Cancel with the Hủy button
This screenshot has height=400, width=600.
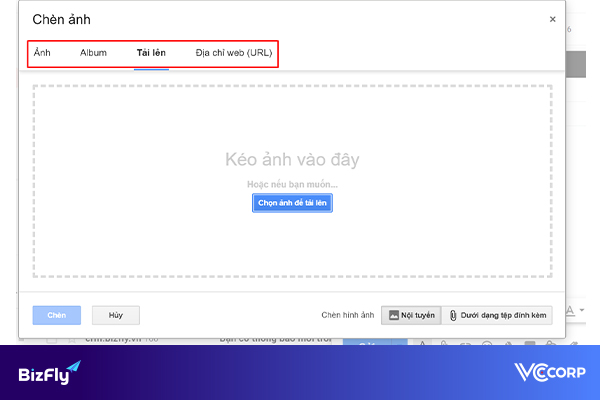tap(116, 315)
